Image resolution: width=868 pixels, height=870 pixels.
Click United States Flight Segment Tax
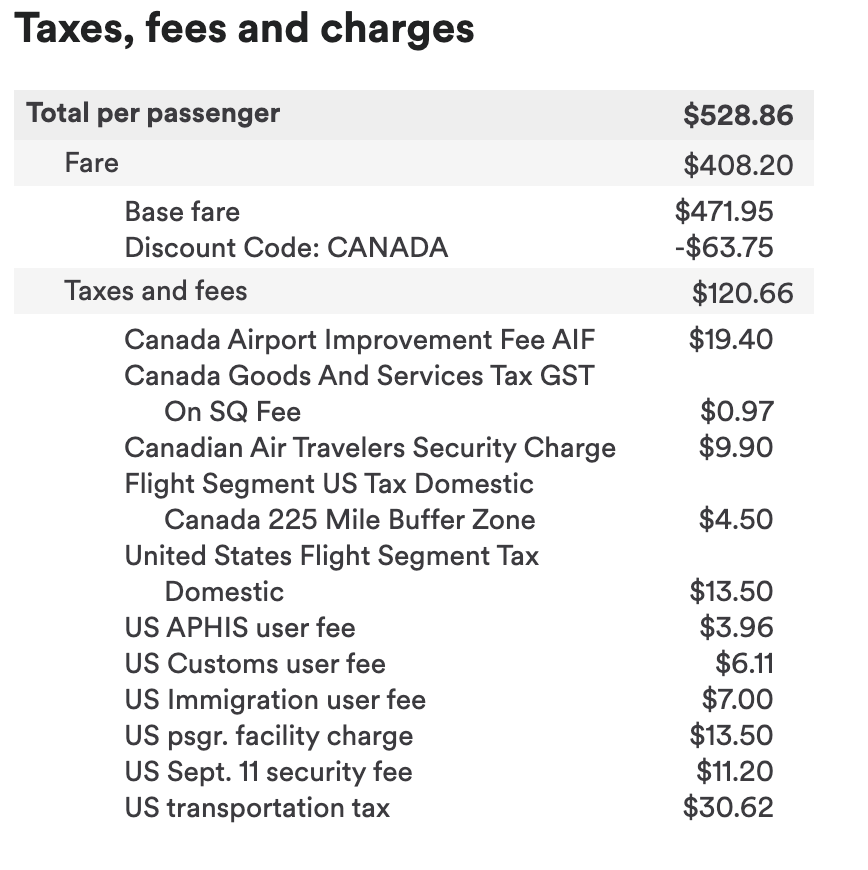(x=331, y=556)
